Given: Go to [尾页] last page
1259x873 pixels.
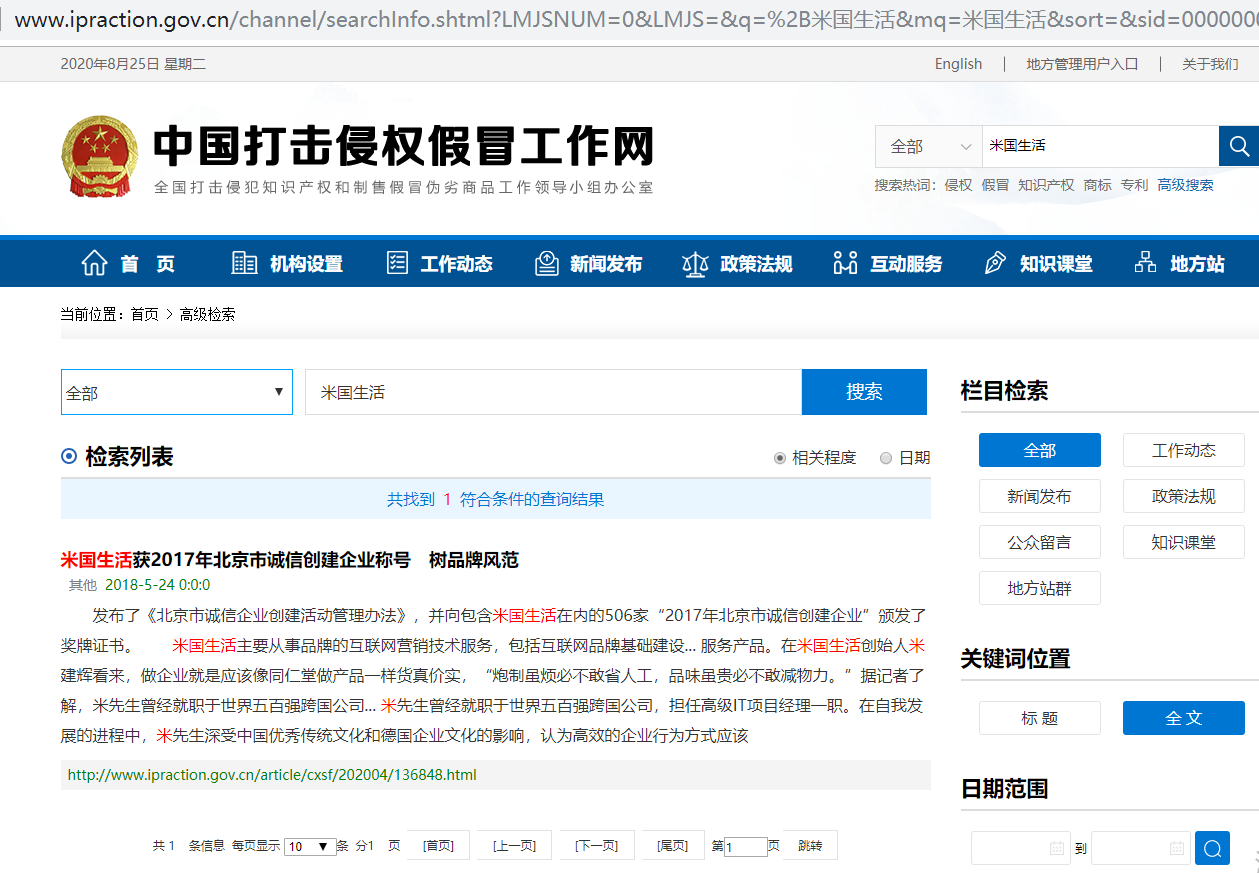Looking at the screenshot, I should [x=673, y=846].
